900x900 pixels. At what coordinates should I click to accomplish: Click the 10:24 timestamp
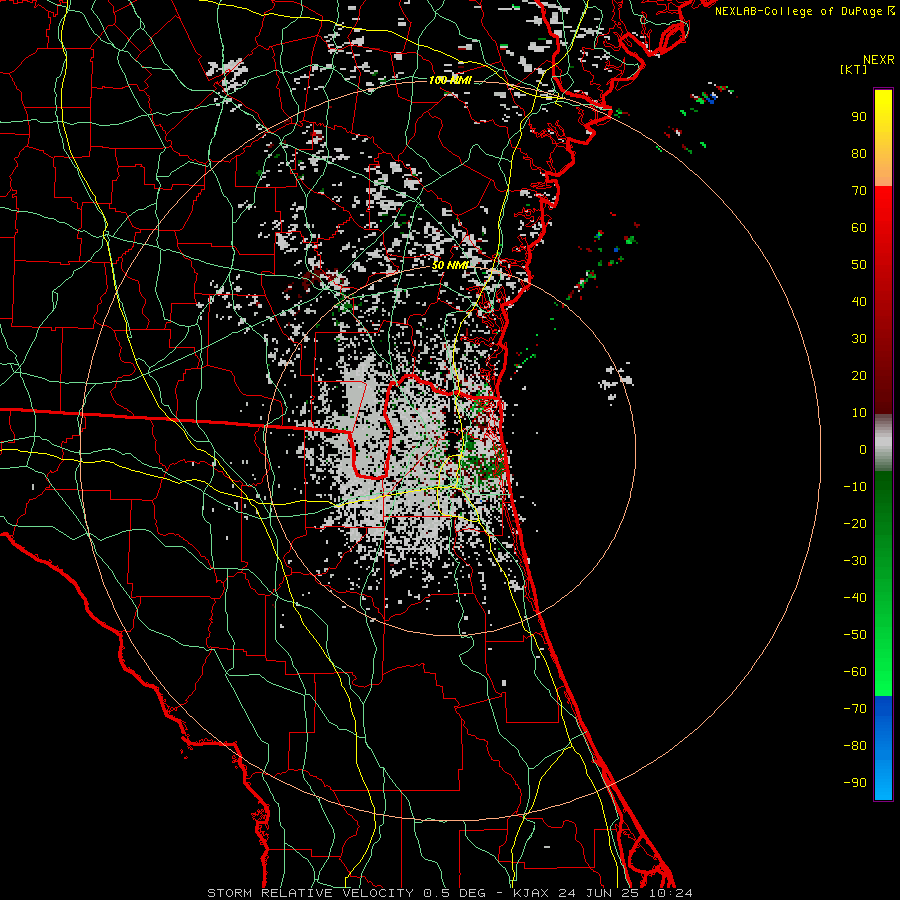[x=670, y=893]
